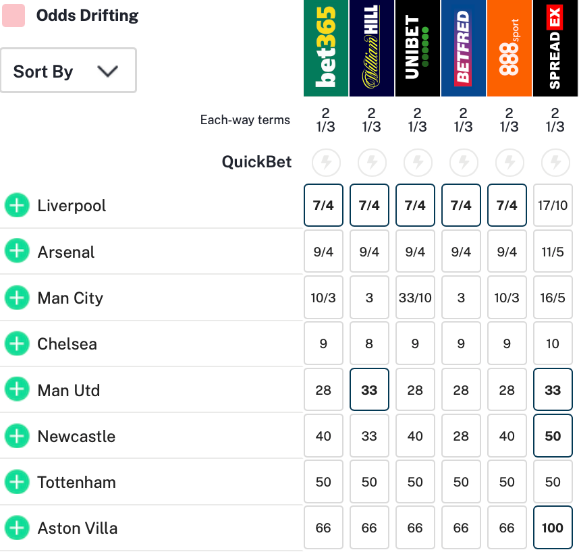Click the pink Odds Drifting swatch
Image resolution: width=579 pixels, height=552 pixels.
[14, 16]
